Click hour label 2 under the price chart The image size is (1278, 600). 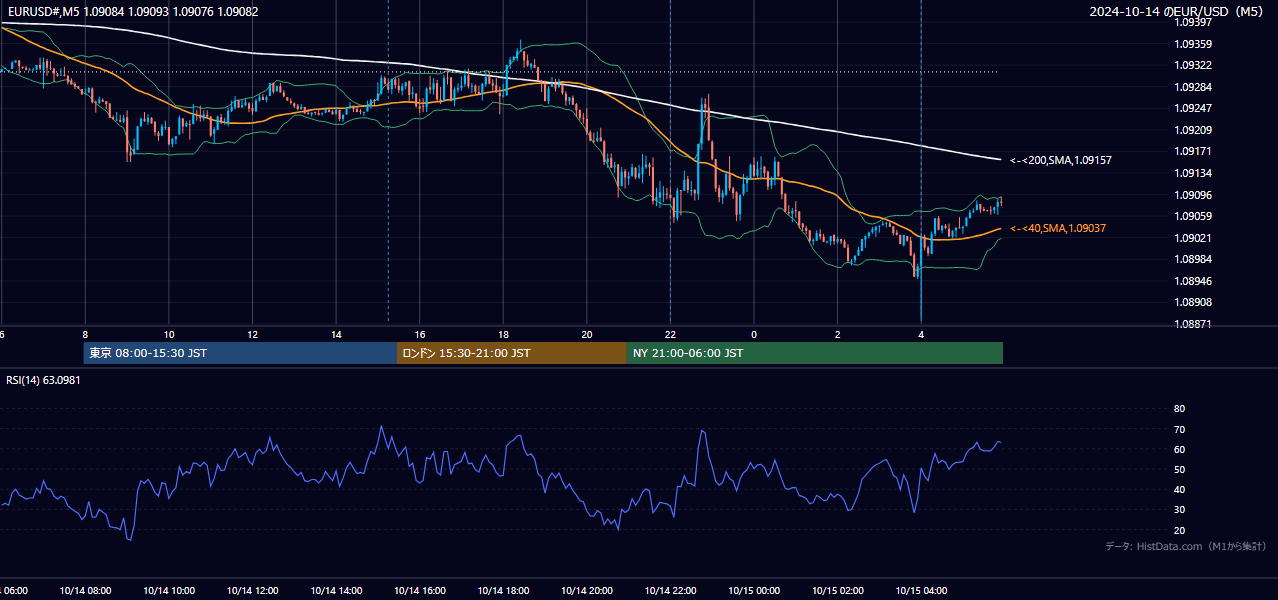pos(838,334)
